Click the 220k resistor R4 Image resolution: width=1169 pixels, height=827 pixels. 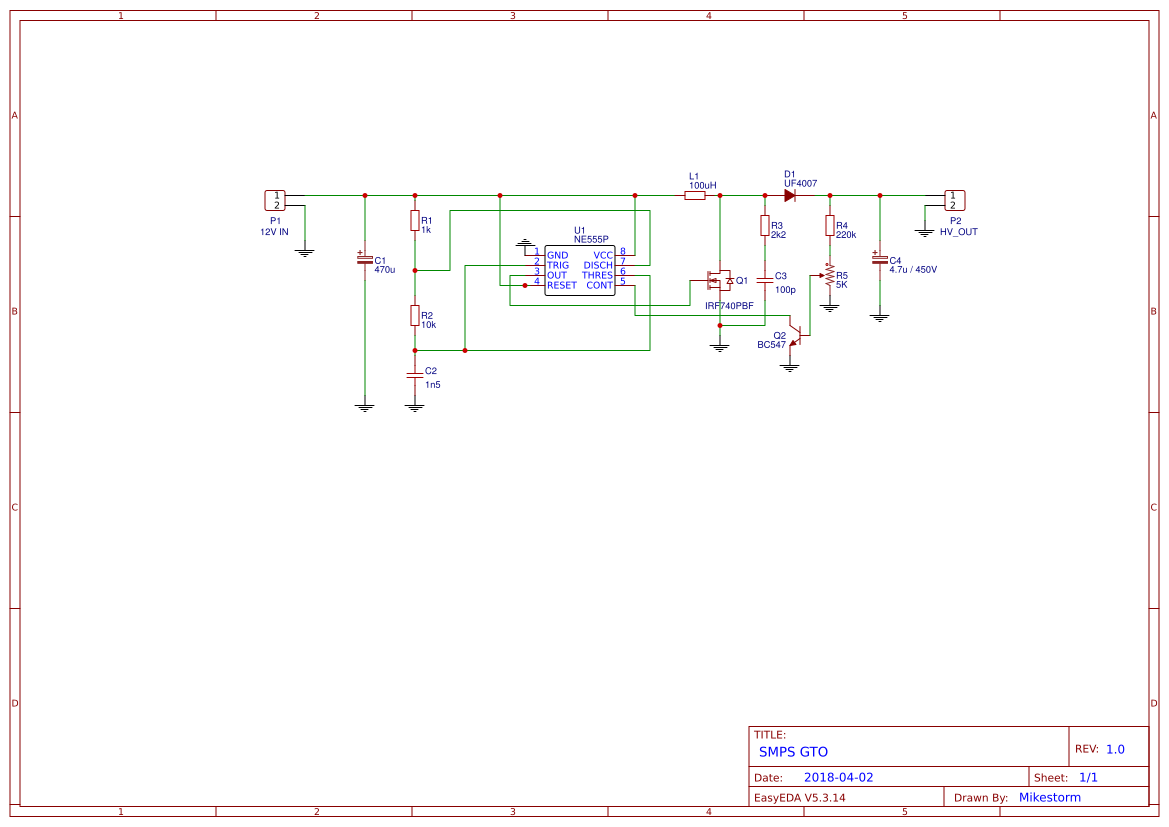click(829, 226)
